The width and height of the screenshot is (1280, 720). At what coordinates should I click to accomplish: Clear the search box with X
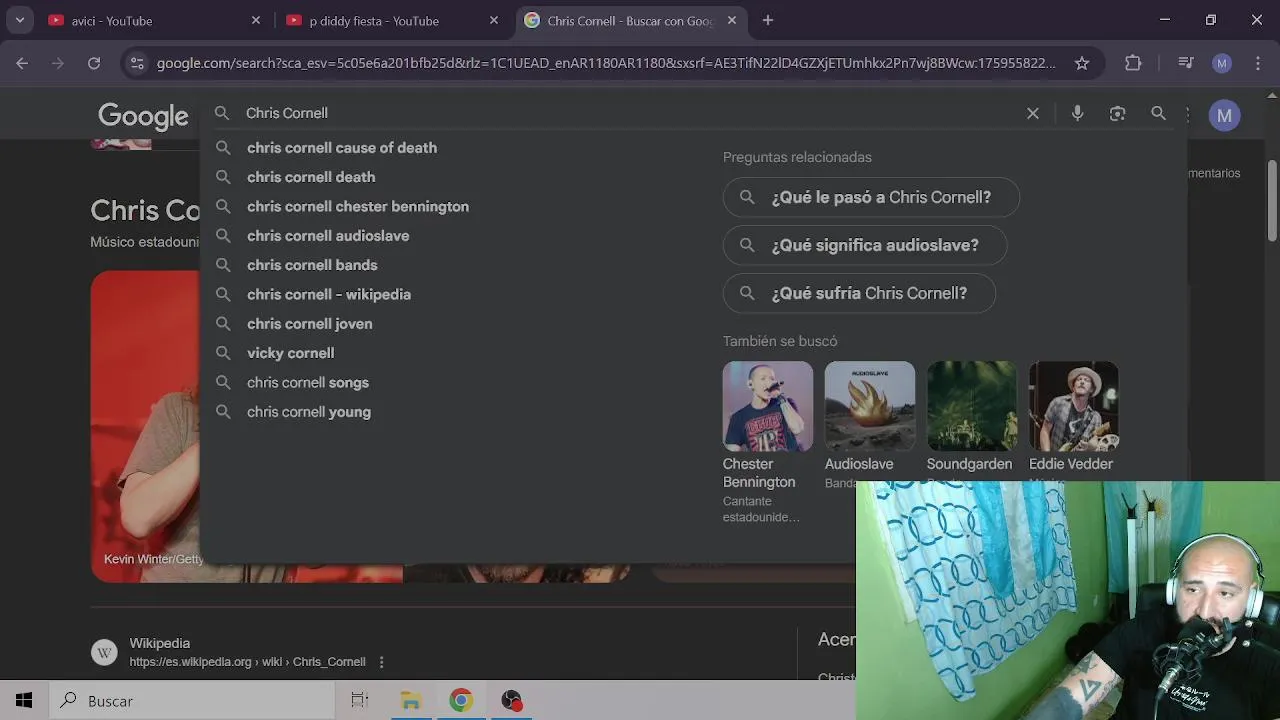(x=1033, y=113)
